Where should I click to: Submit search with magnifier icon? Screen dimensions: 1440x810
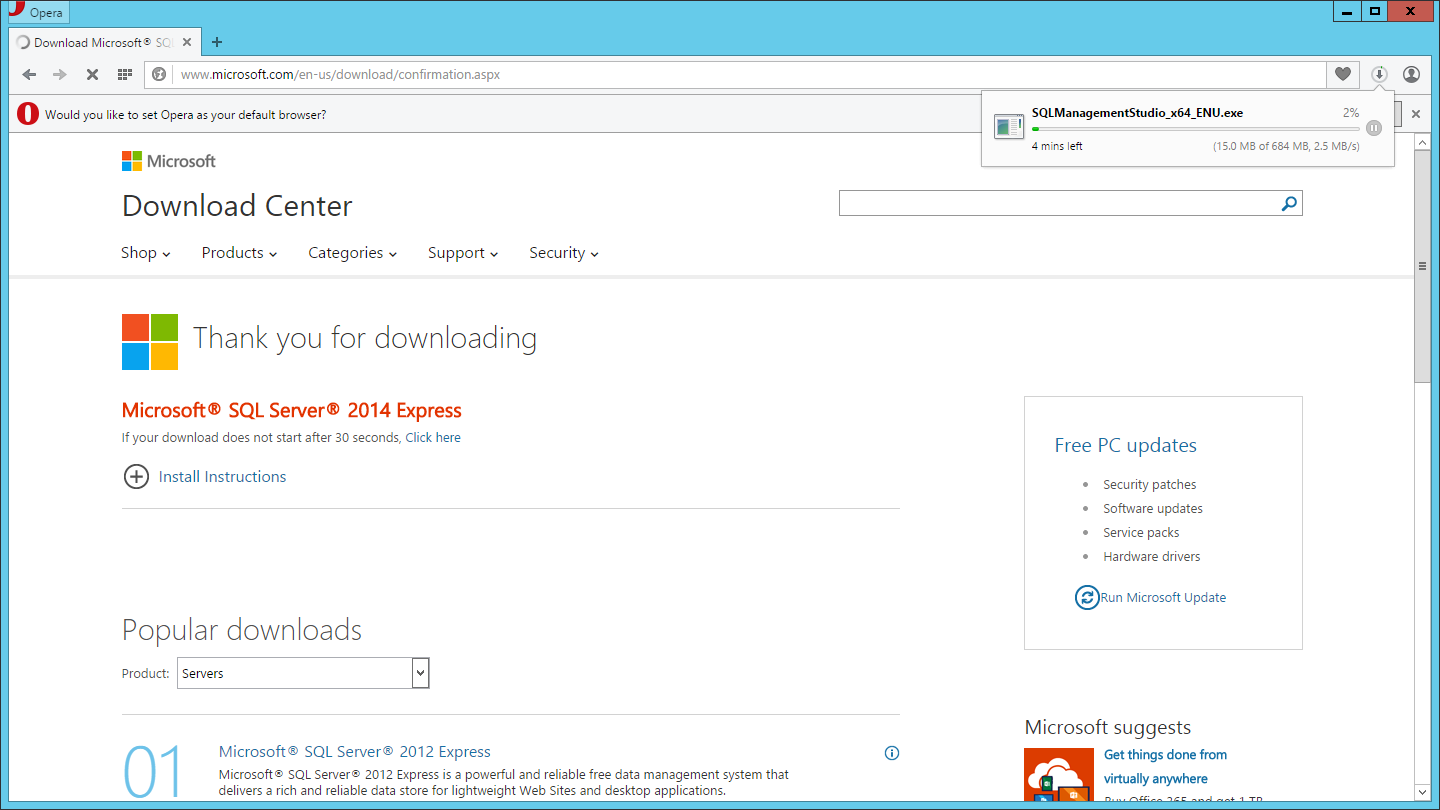click(x=1290, y=204)
